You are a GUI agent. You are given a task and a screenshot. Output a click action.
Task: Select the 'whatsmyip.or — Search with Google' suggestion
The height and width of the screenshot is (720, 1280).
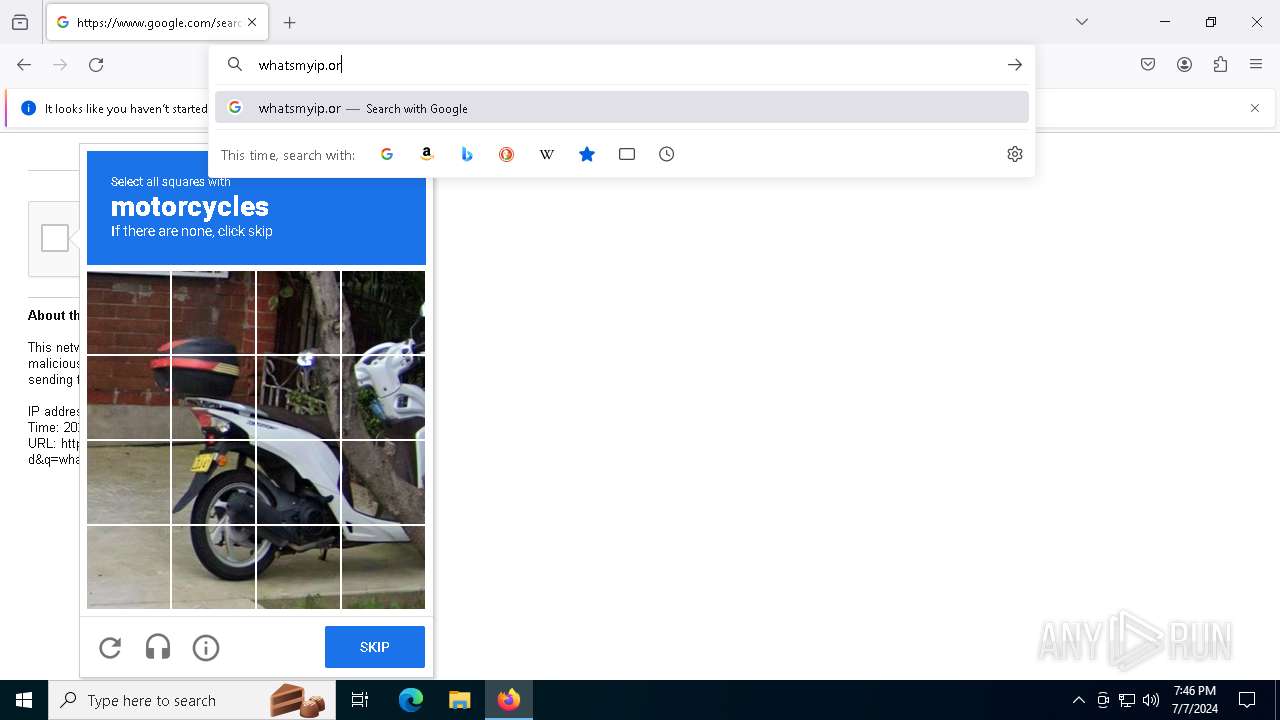(622, 108)
